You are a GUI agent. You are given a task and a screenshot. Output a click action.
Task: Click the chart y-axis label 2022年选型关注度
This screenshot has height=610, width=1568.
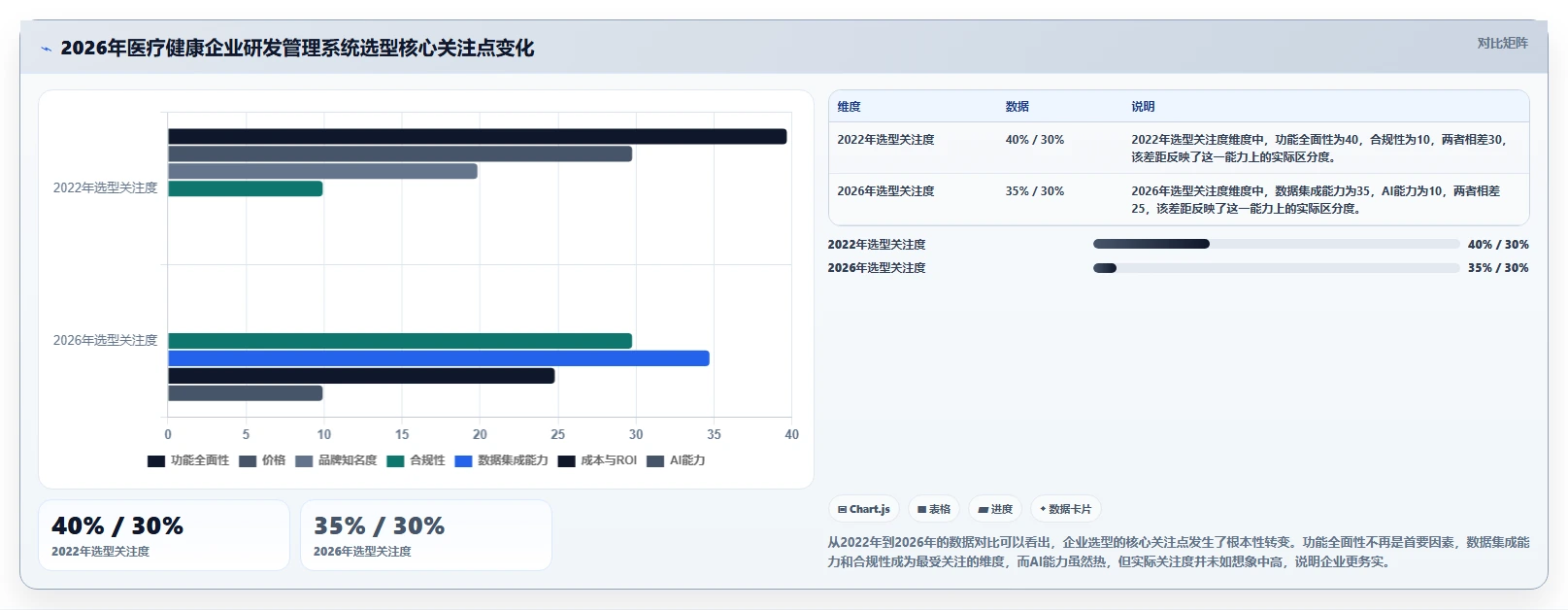pyautogui.click(x=105, y=187)
